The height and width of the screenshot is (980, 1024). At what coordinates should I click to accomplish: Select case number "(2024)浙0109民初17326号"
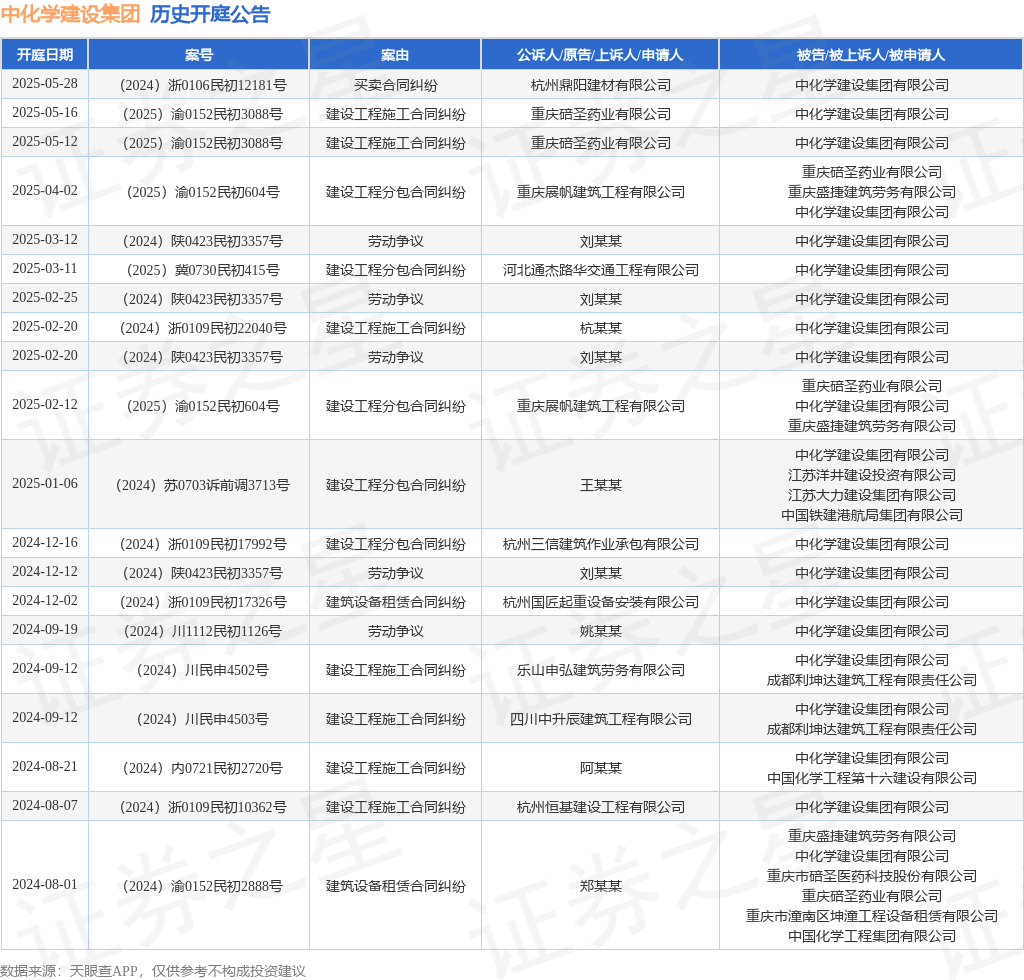point(202,602)
